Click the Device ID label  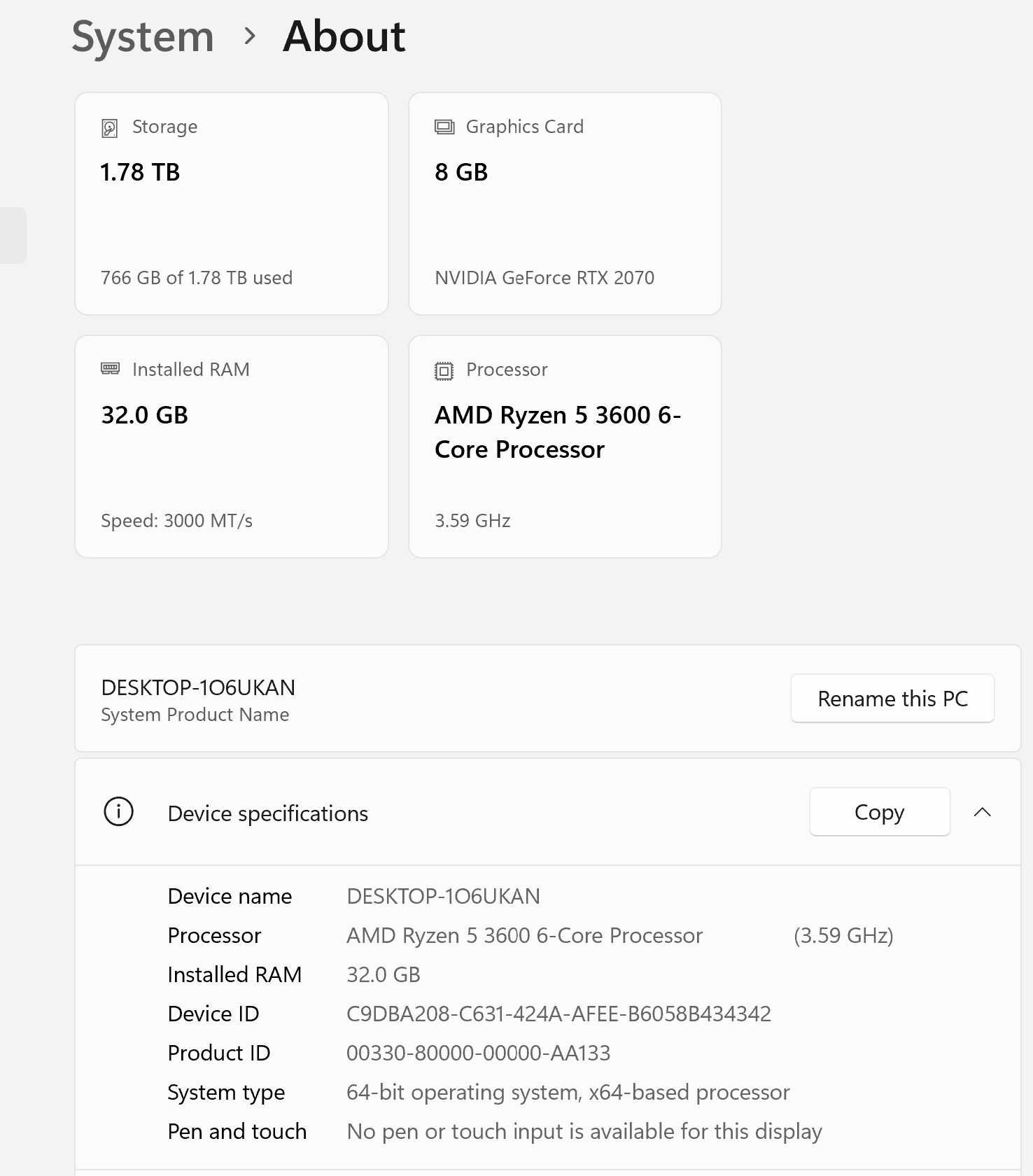point(213,1014)
